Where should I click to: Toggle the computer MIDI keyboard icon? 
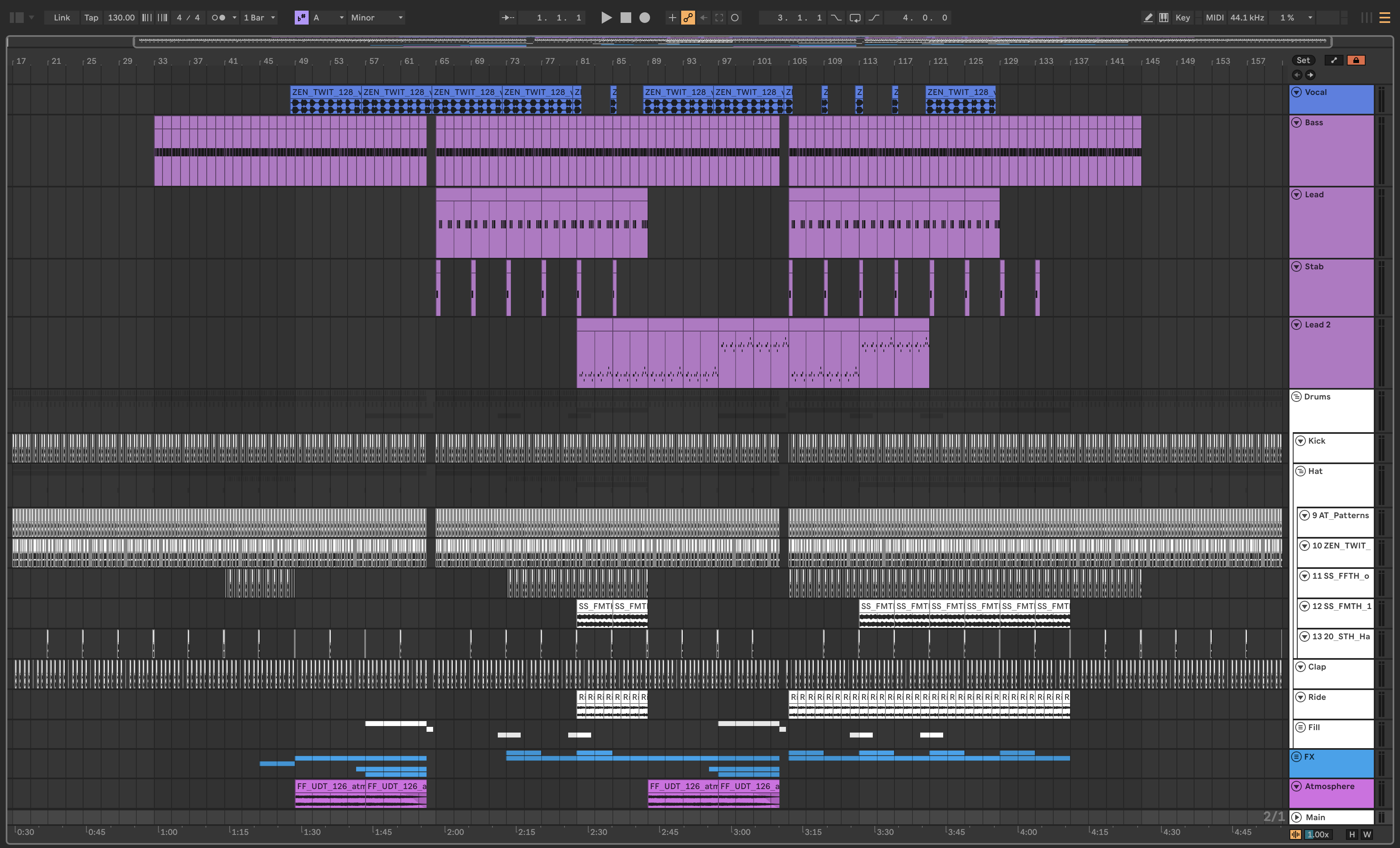pos(1164,18)
